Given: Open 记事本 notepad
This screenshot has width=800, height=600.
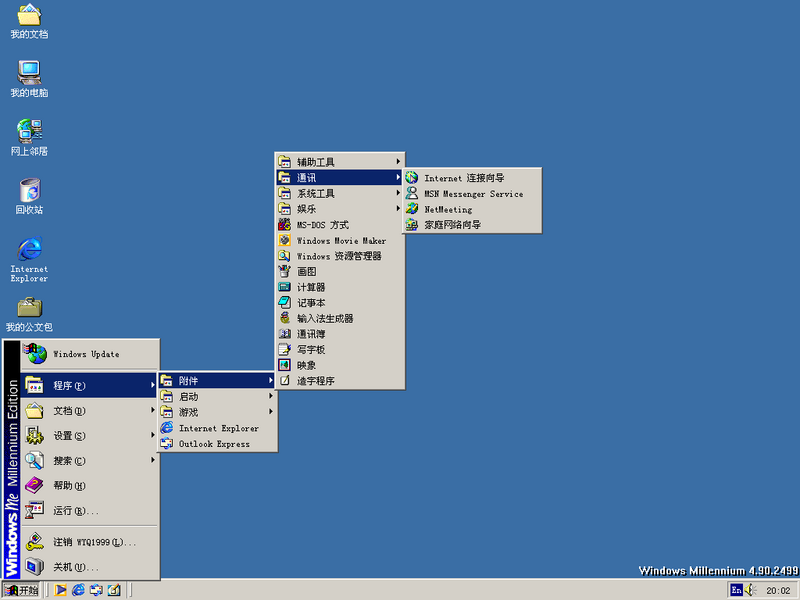Looking at the screenshot, I should 340,303.
